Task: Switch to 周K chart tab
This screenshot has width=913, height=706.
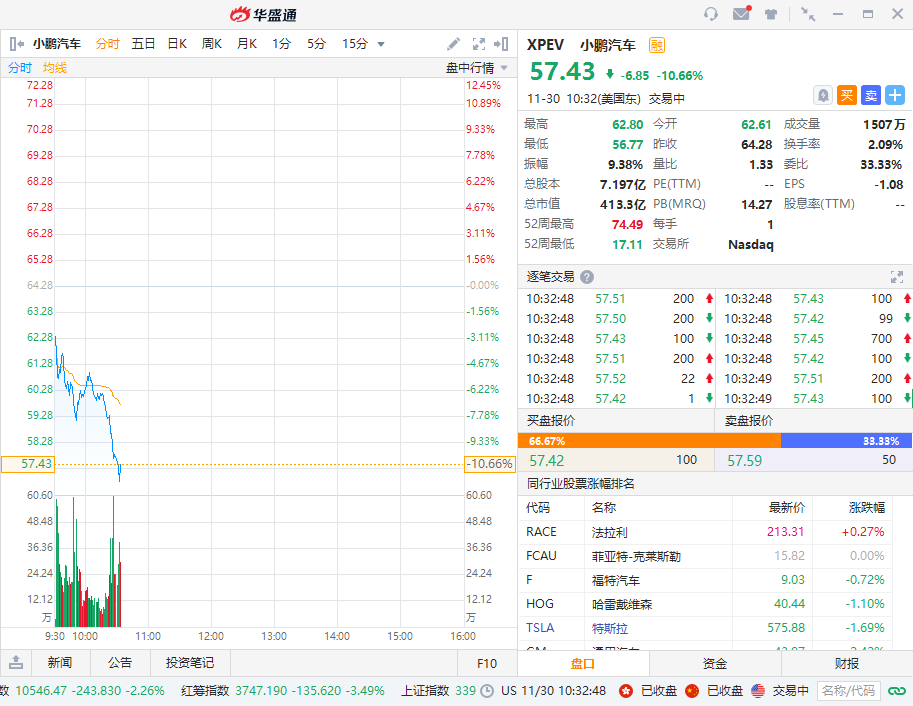Action: pyautogui.click(x=211, y=44)
